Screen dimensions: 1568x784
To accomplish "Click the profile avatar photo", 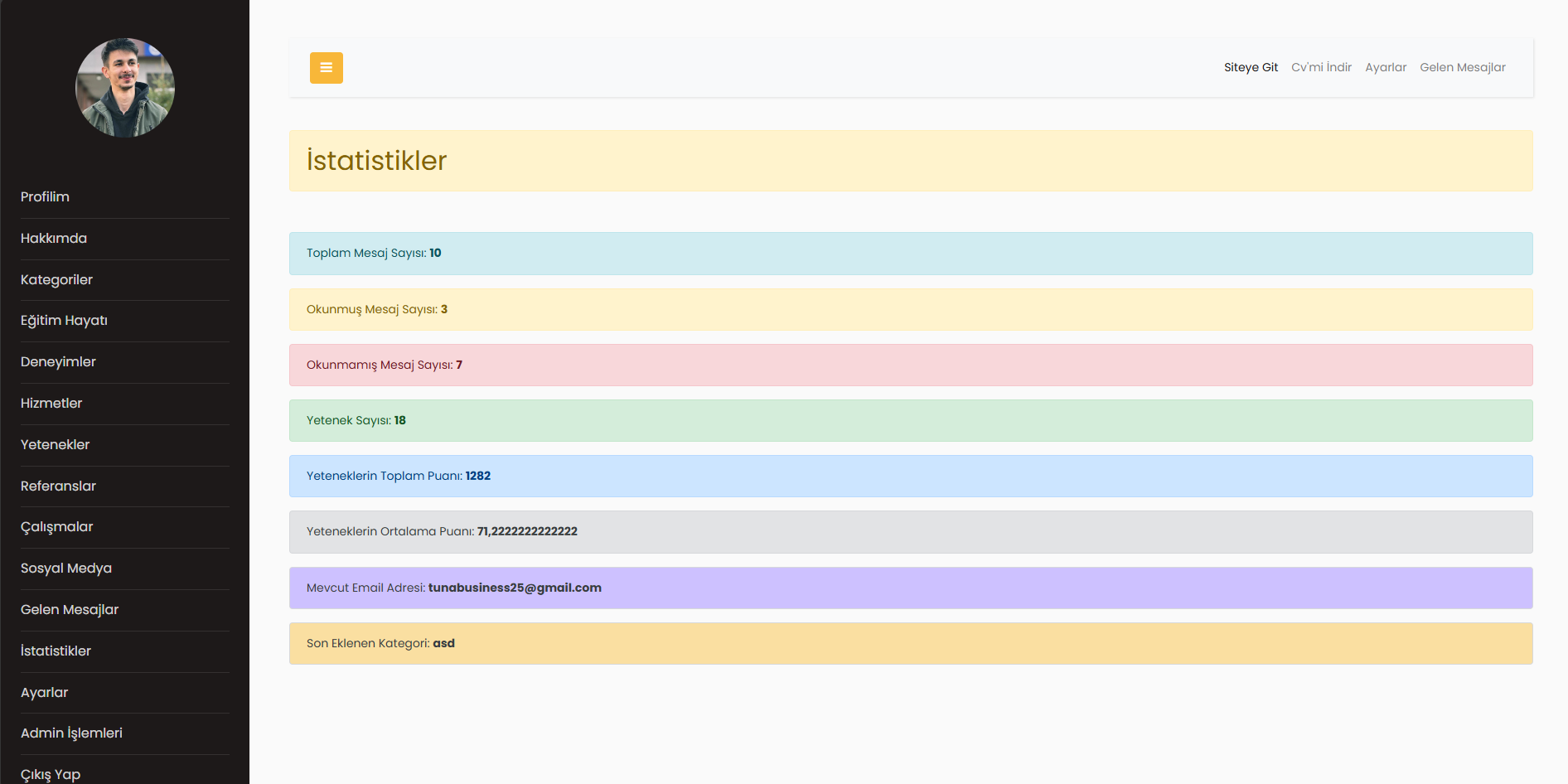I will click(x=125, y=88).
